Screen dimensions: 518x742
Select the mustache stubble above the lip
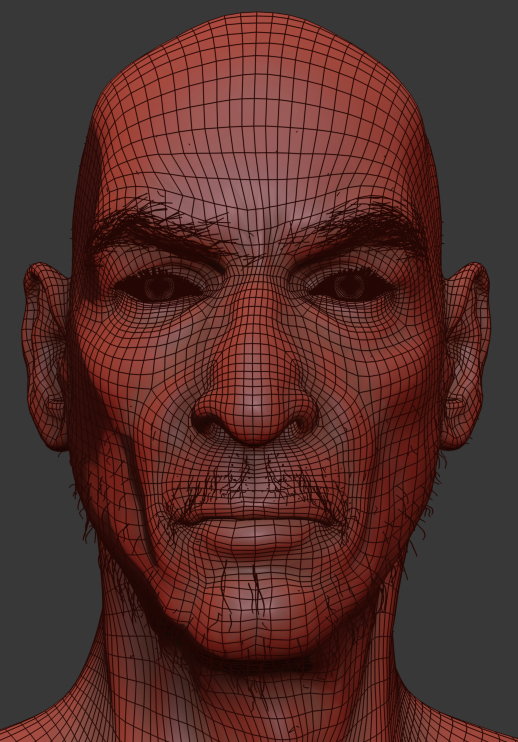(255, 478)
